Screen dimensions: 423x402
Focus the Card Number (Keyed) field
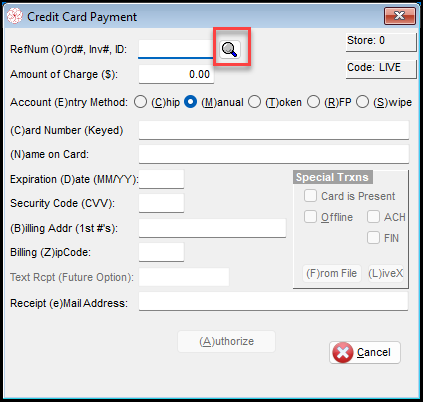(274, 130)
